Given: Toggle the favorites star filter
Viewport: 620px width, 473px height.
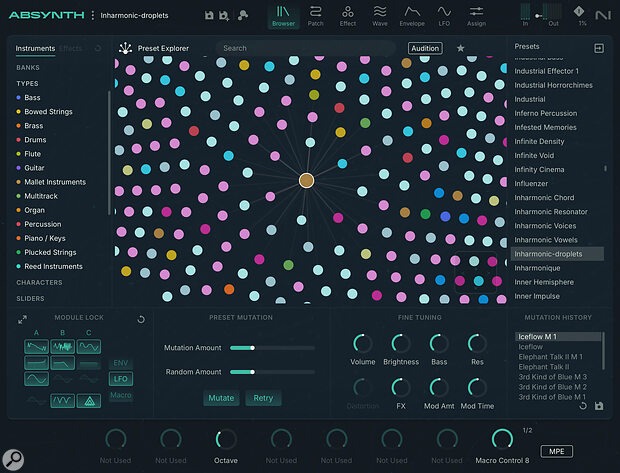Looking at the screenshot, I should (x=460, y=48).
